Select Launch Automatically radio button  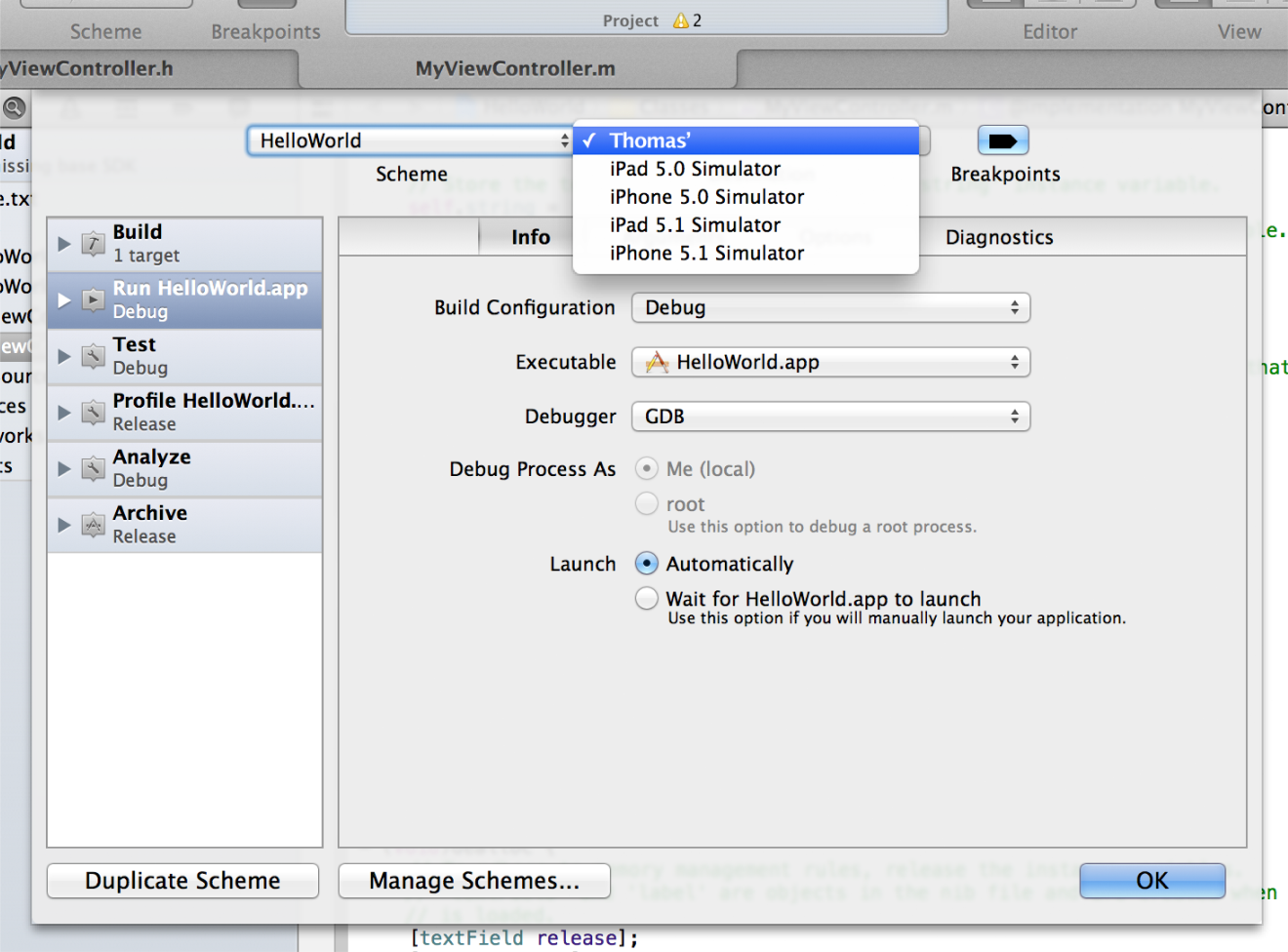(x=646, y=564)
